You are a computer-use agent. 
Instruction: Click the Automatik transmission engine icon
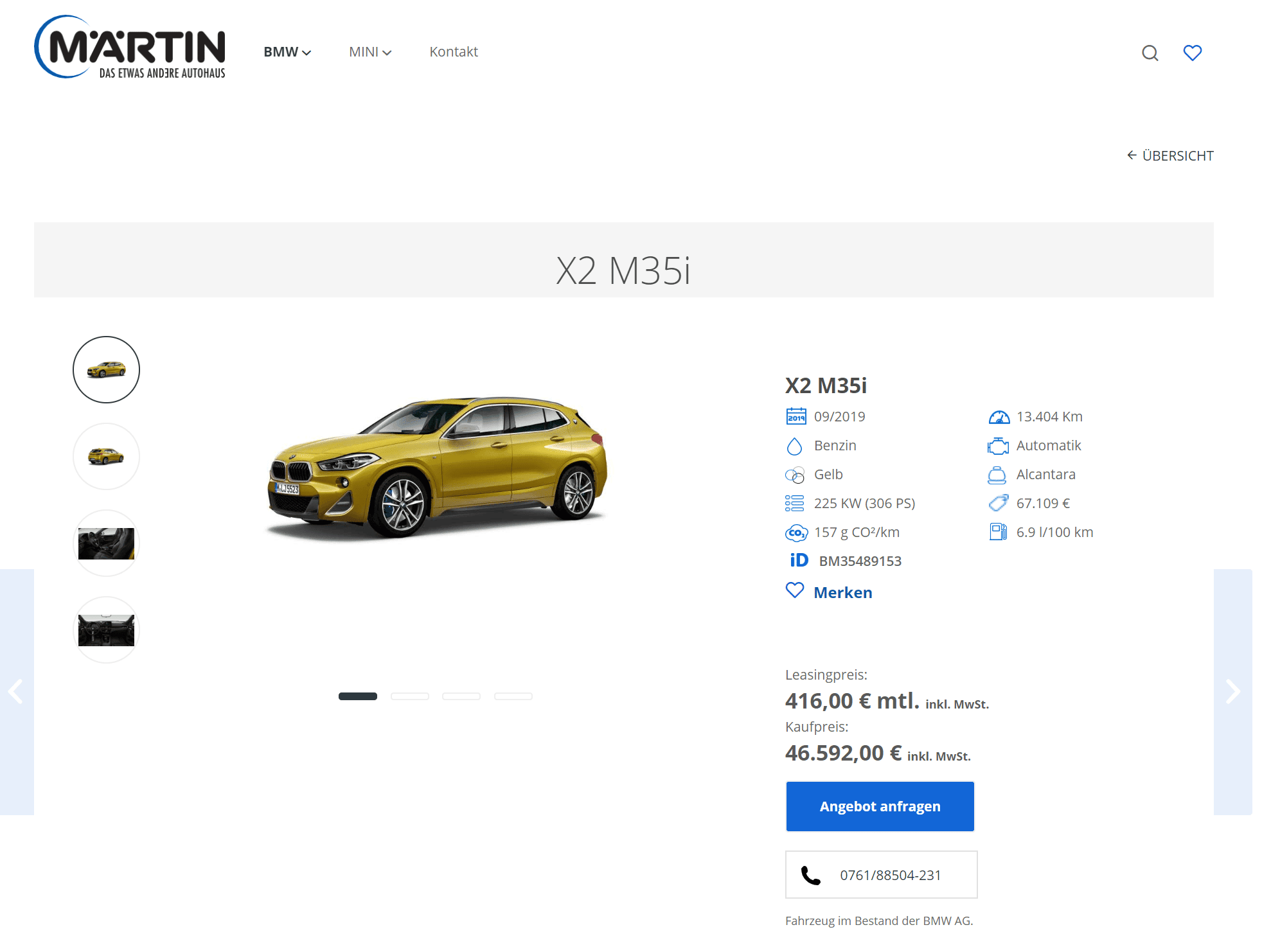pos(998,446)
